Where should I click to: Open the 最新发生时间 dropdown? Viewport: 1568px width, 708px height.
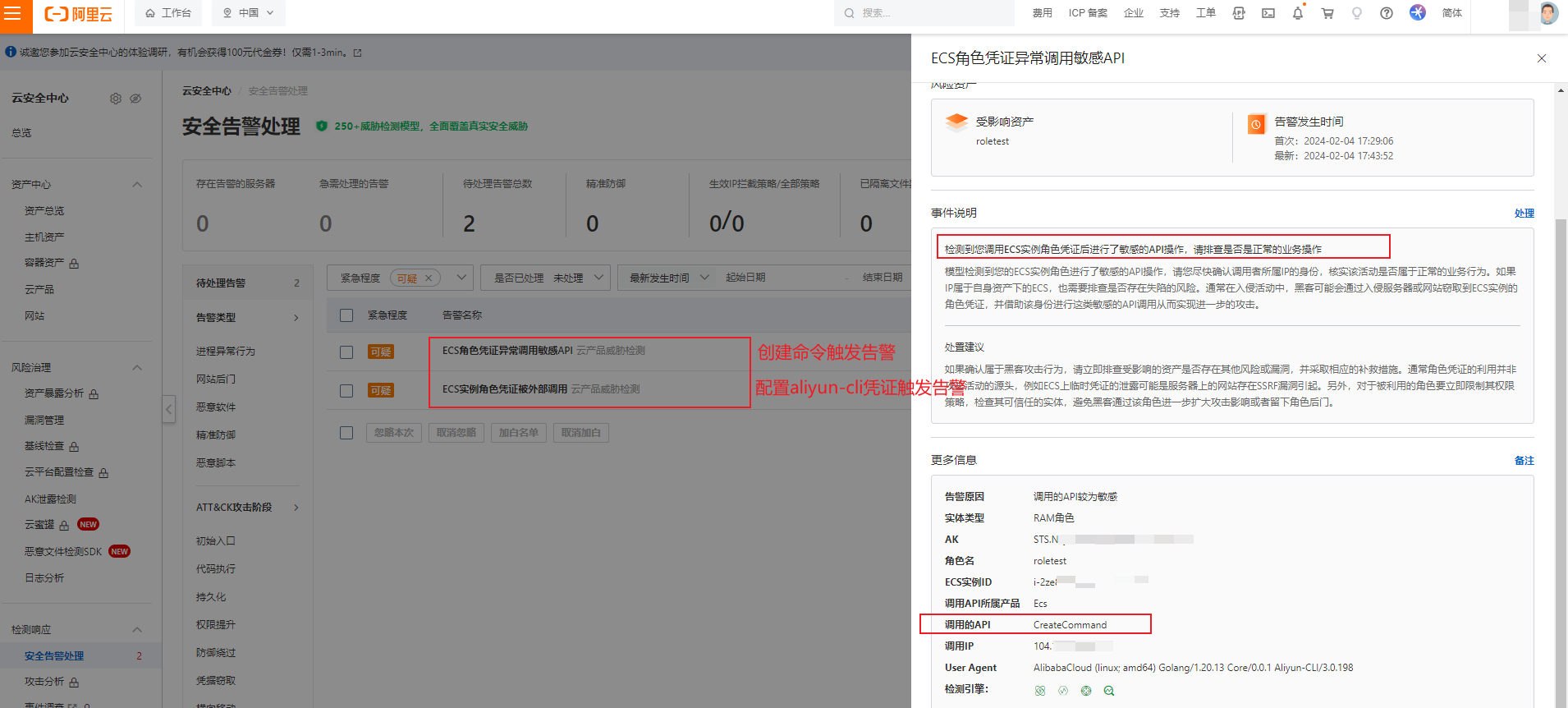(669, 278)
